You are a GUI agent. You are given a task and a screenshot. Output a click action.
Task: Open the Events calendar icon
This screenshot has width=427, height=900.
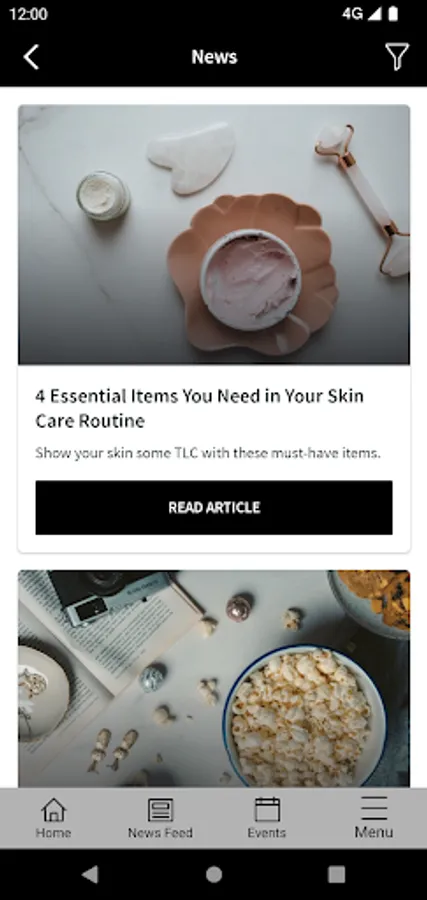pos(267,809)
